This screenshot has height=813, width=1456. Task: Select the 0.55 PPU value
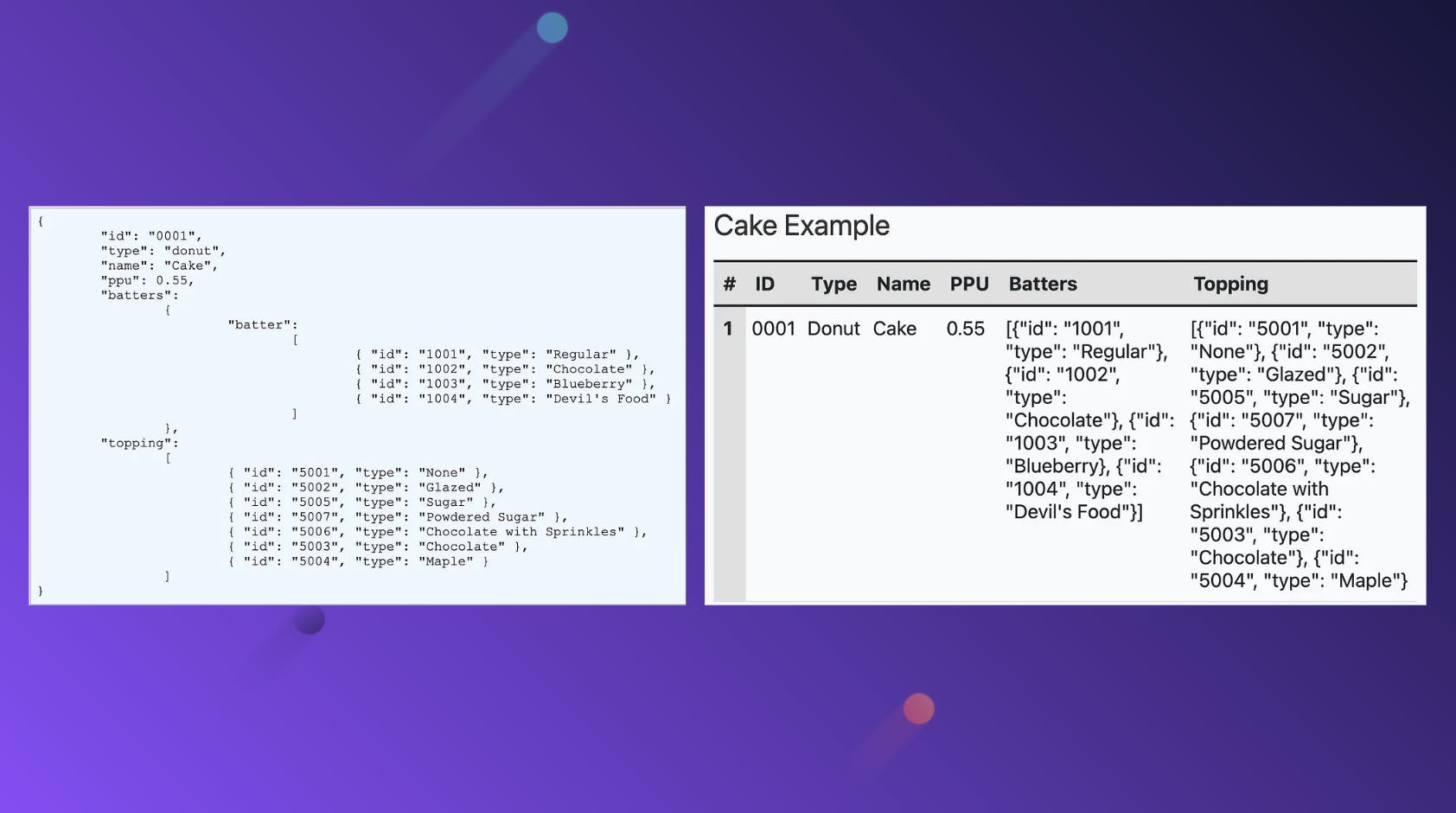[x=967, y=329]
